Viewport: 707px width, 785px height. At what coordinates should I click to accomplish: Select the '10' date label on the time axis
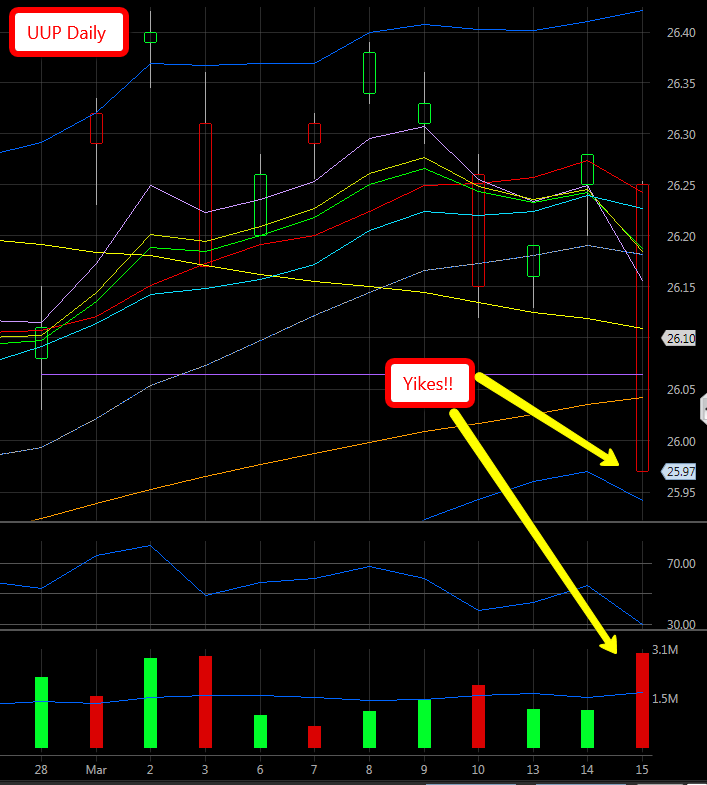478,770
